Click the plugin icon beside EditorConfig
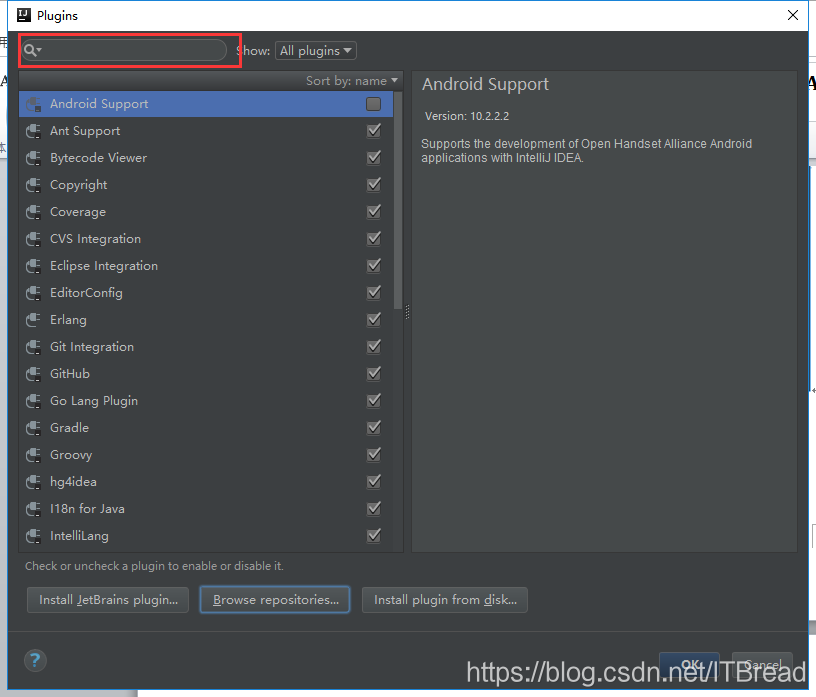Viewport: 816px width, 697px height. click(34, 293)
